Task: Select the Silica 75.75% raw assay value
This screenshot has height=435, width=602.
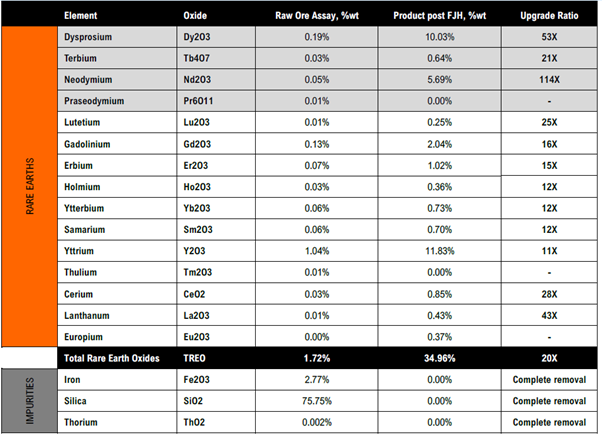Action: [x=316, y=401]
